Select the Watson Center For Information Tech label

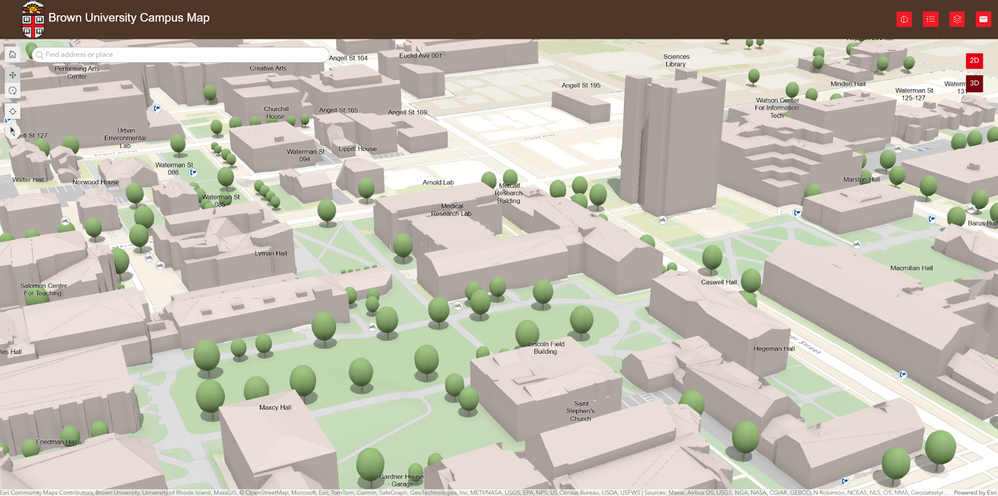coord(777,108)
